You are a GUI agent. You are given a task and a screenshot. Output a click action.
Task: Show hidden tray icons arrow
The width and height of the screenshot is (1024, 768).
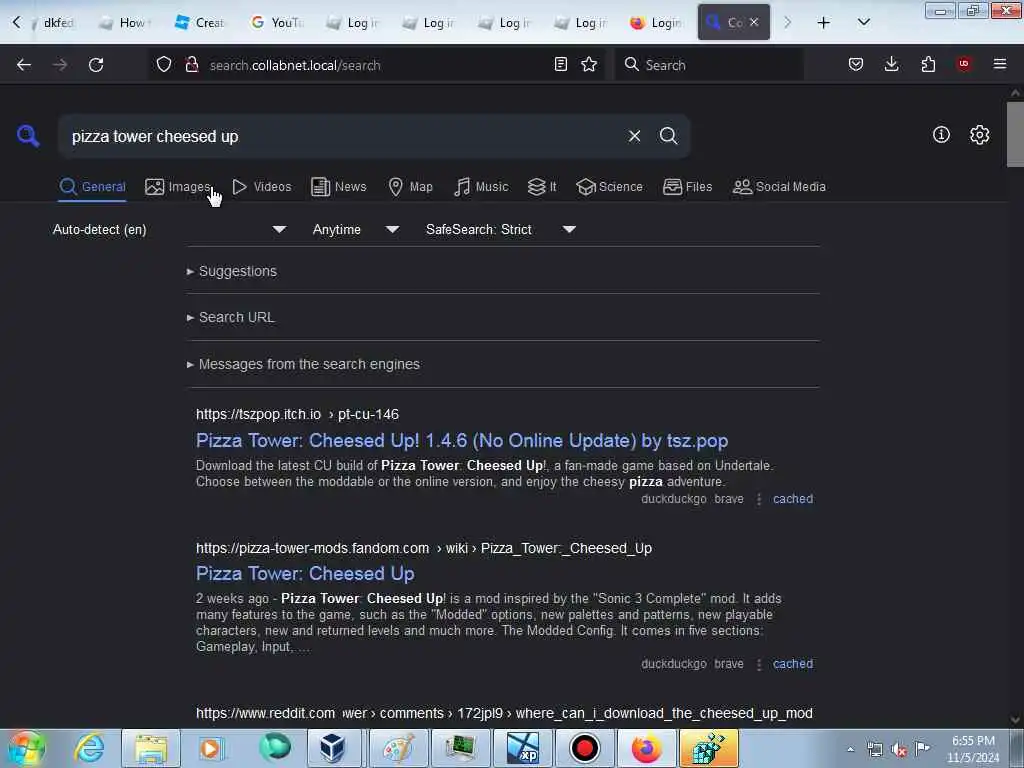[850, 750]
